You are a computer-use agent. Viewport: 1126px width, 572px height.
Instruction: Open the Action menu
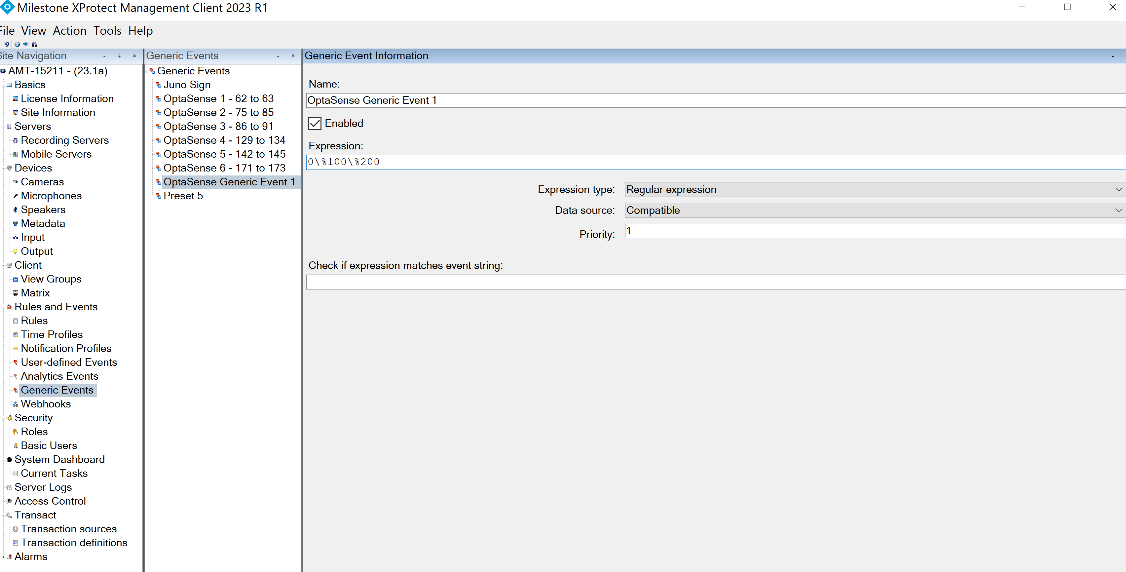70,31
